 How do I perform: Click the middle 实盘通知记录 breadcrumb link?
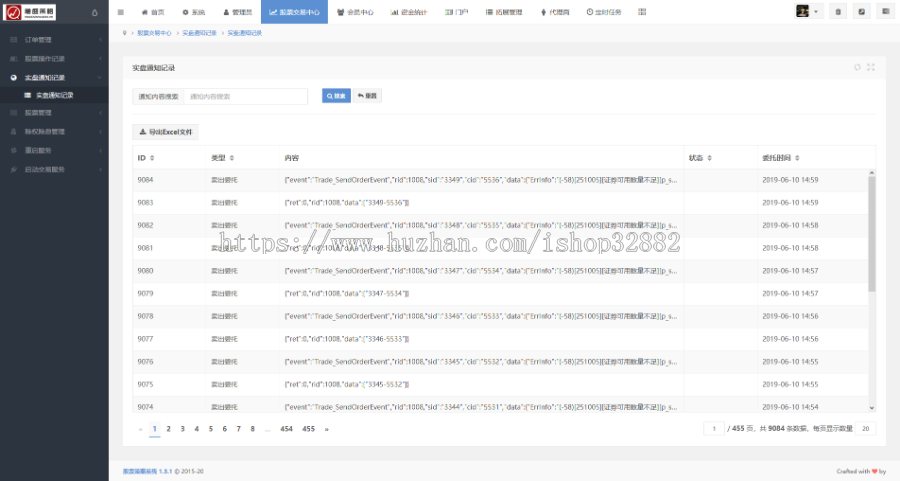point(199,33)
